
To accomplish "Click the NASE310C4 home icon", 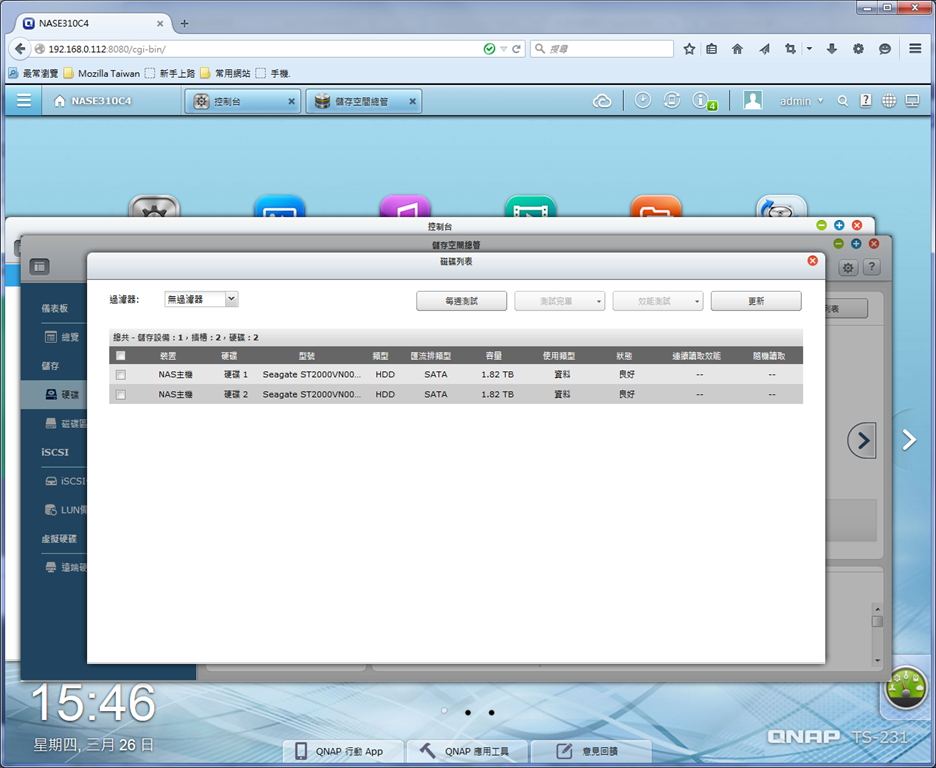I will tap(59, 101).
